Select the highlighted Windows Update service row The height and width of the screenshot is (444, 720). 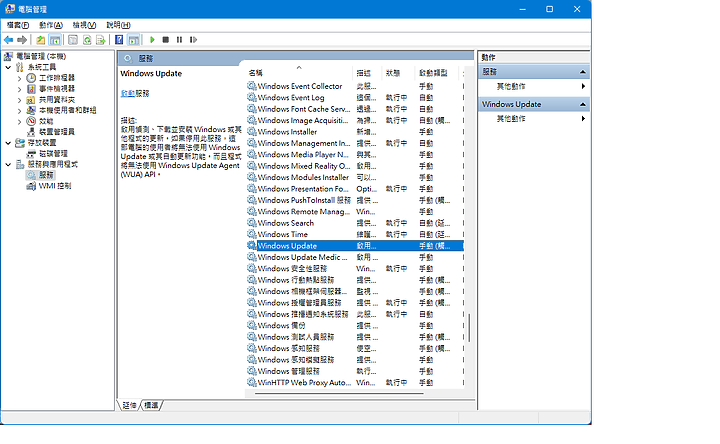[355, 246]
